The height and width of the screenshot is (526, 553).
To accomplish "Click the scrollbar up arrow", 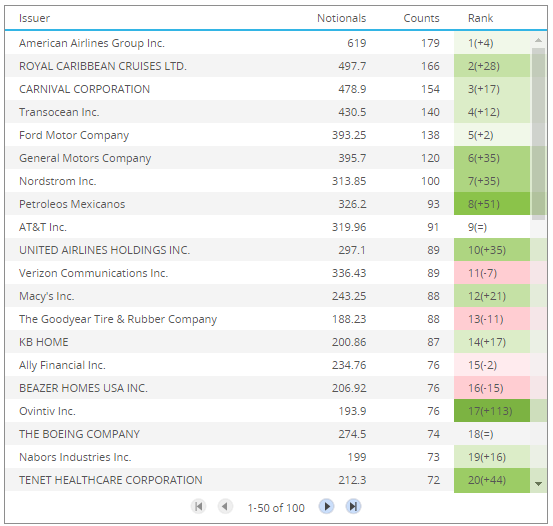I will pyautogui.click(x=539, y=40).
